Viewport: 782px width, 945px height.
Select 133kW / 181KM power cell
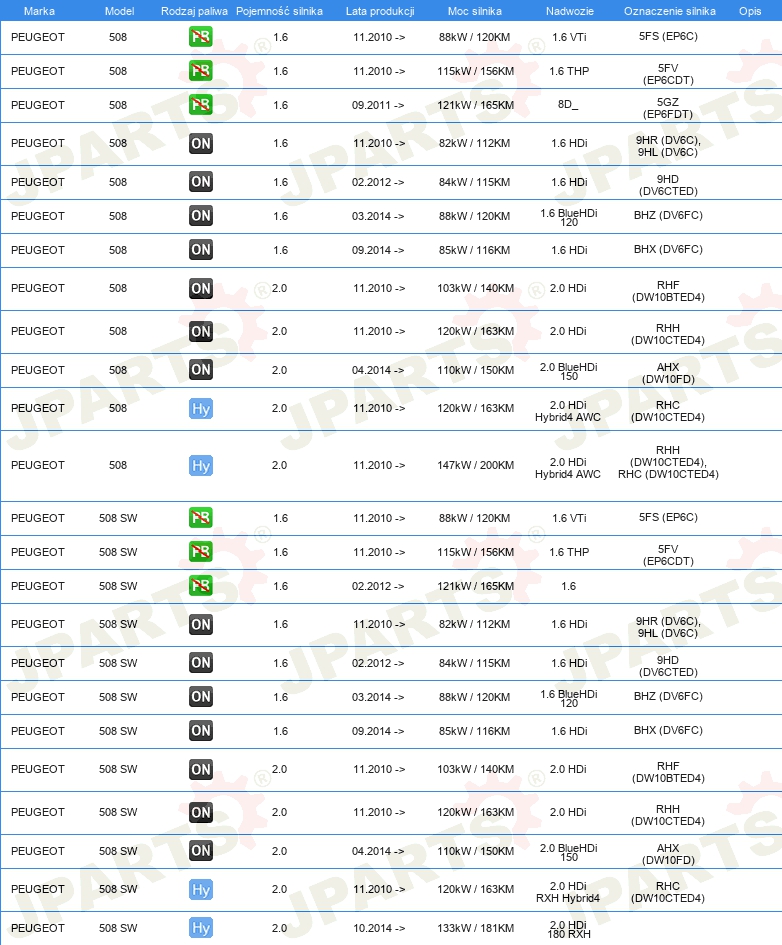(475, 928)
